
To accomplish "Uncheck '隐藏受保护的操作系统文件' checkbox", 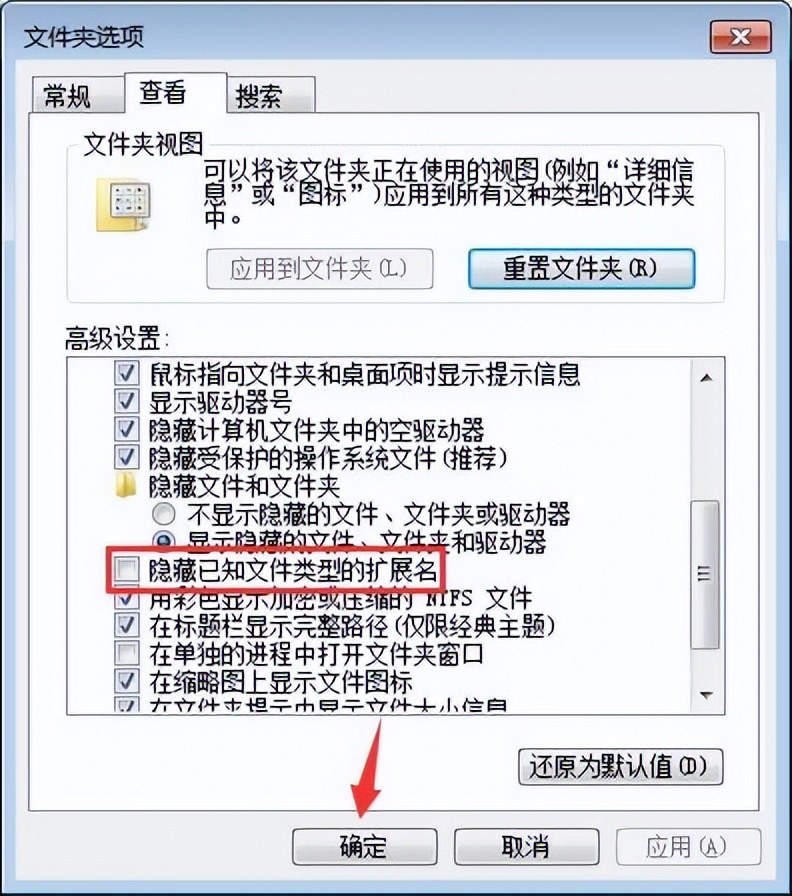I will click(x=126, y=457).
